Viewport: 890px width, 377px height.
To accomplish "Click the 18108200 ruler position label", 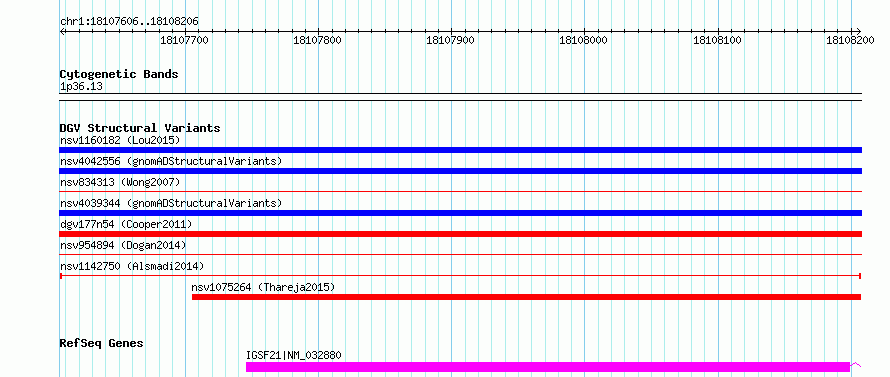I will (x=850, y=40).
